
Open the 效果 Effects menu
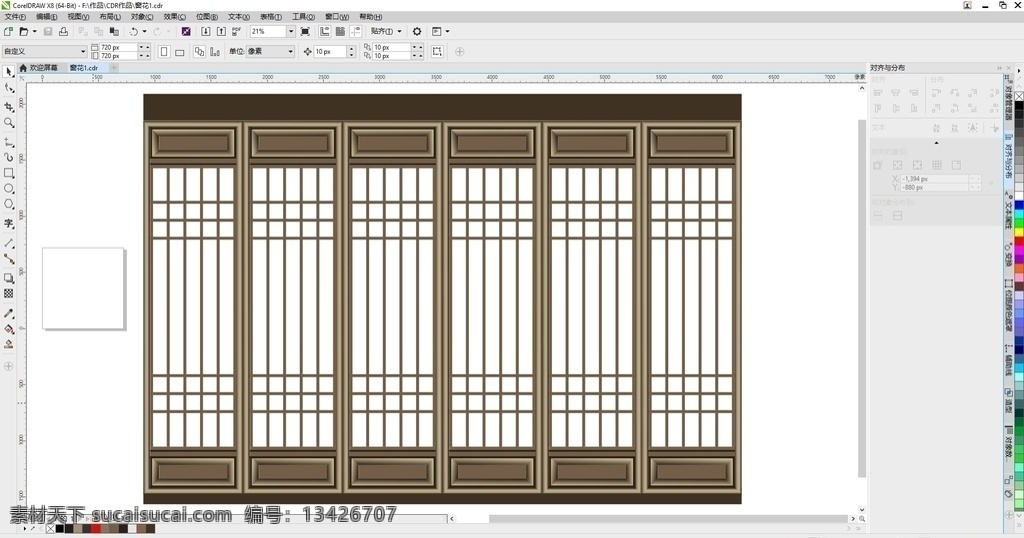click(174, 16)
